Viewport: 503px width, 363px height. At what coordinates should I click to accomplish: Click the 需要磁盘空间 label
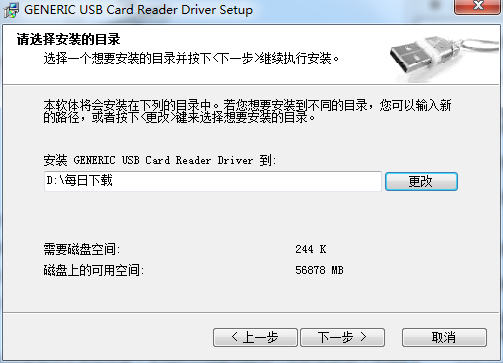pyautogui.click(x=82, y=249)
